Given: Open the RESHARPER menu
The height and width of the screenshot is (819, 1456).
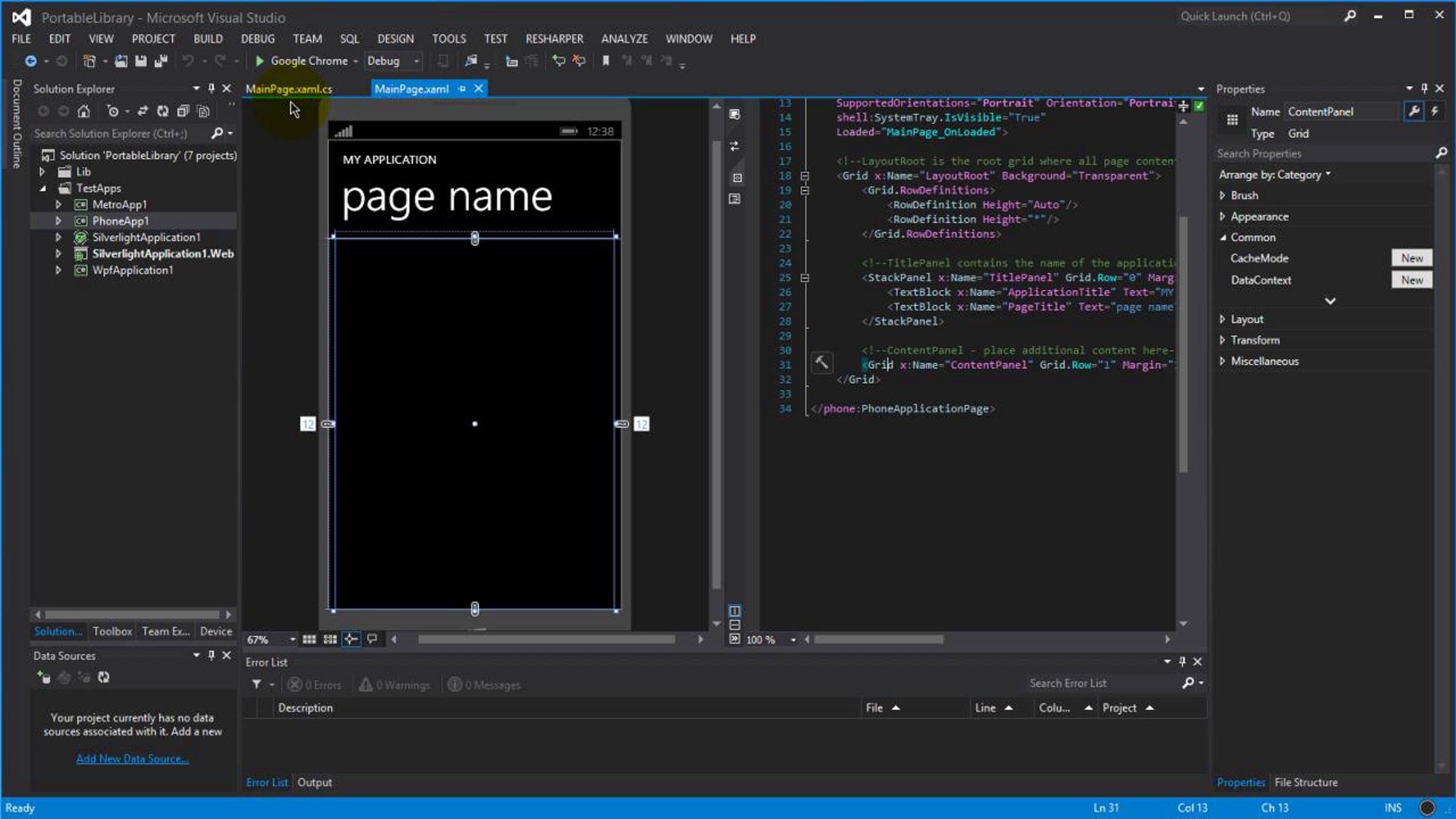Looking at the screenshot, I should [x=554, y=39].
